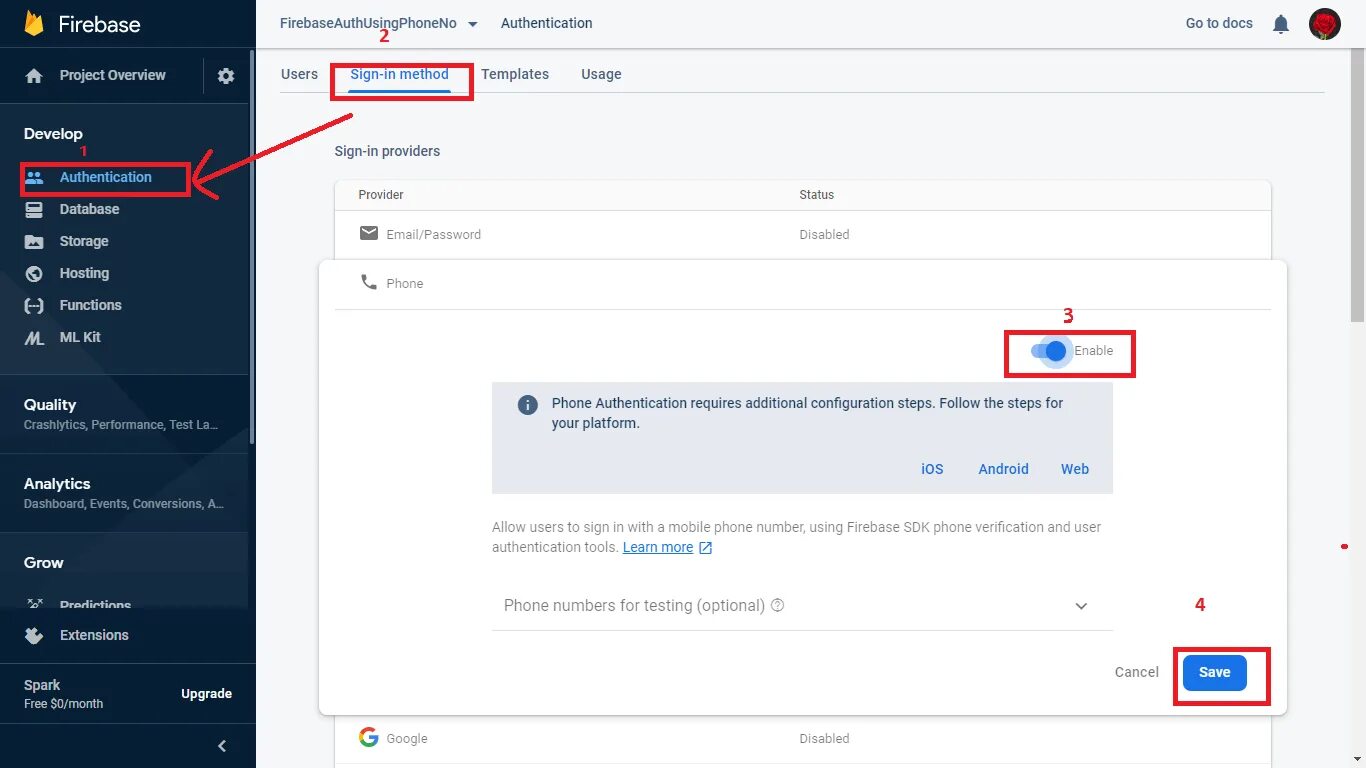Click the notifications bell icon

(1281, 24)
